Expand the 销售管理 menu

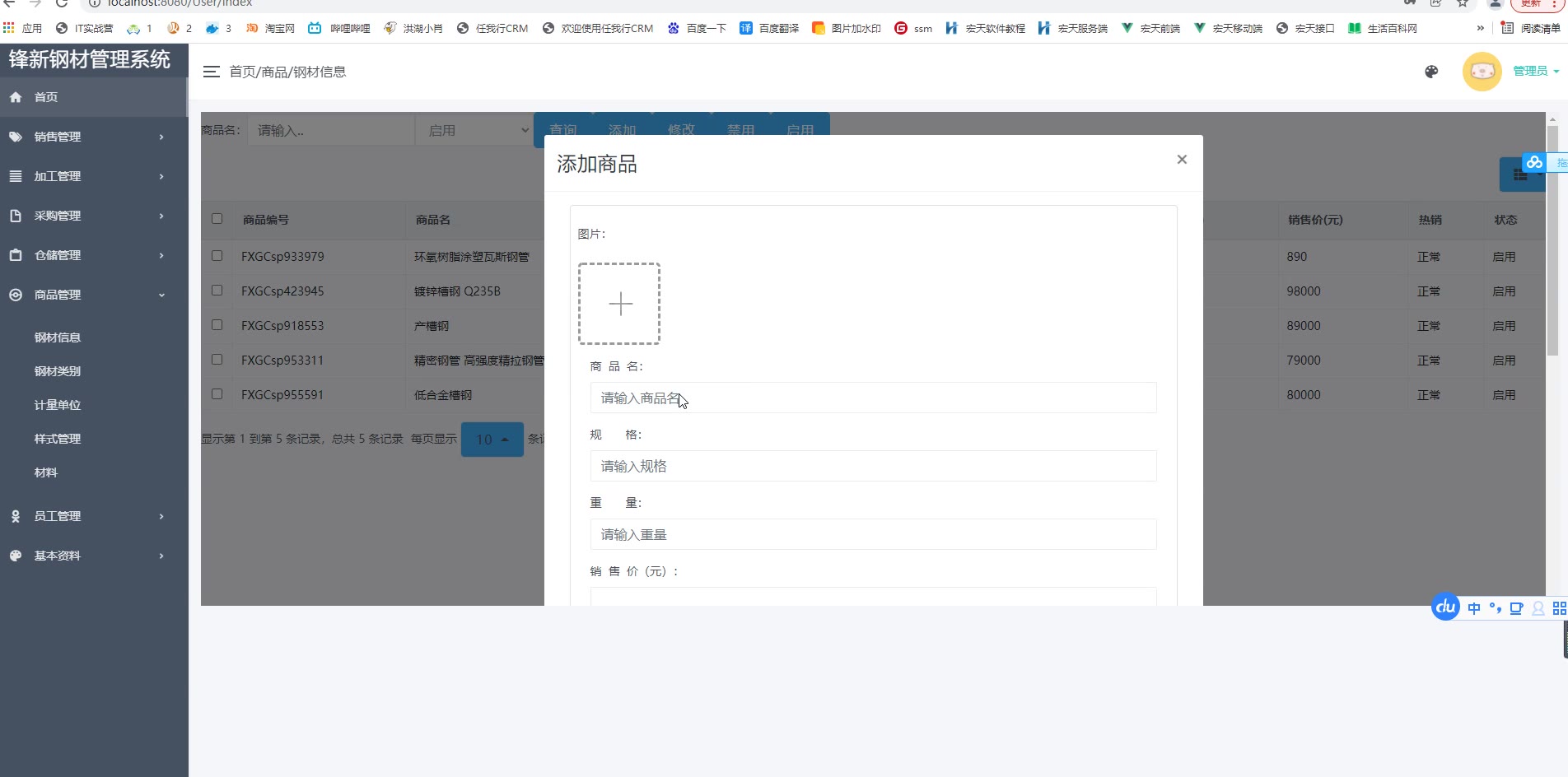94,137
